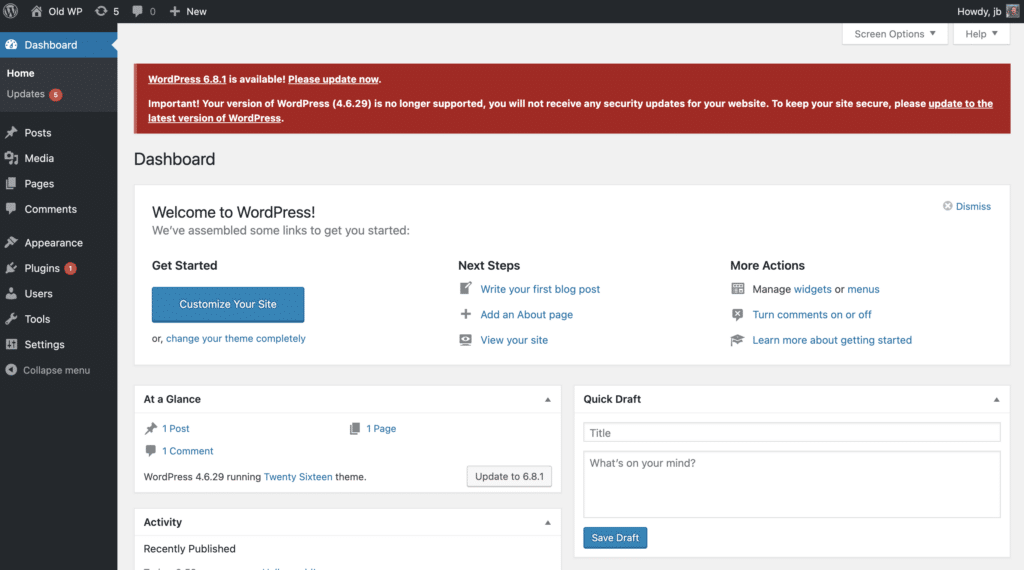The image size is (1024, 570).
Task: Click the updates refresh icon showing 5
Action: 101,11
